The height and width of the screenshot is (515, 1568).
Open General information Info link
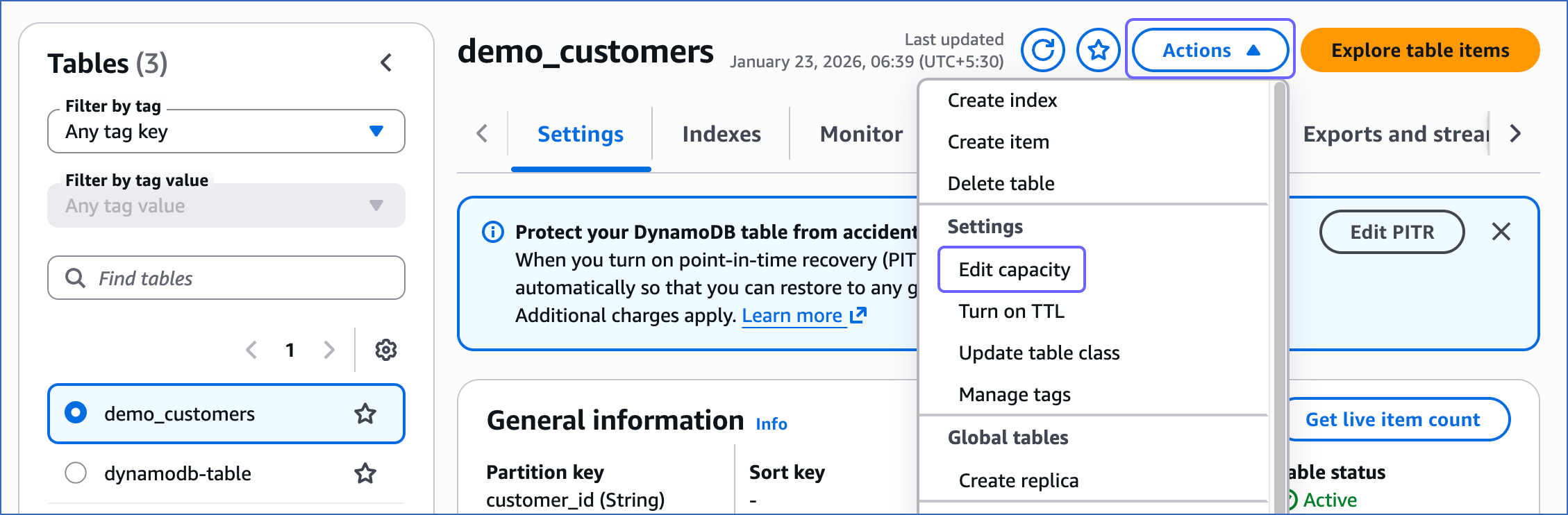coord(772,424)
